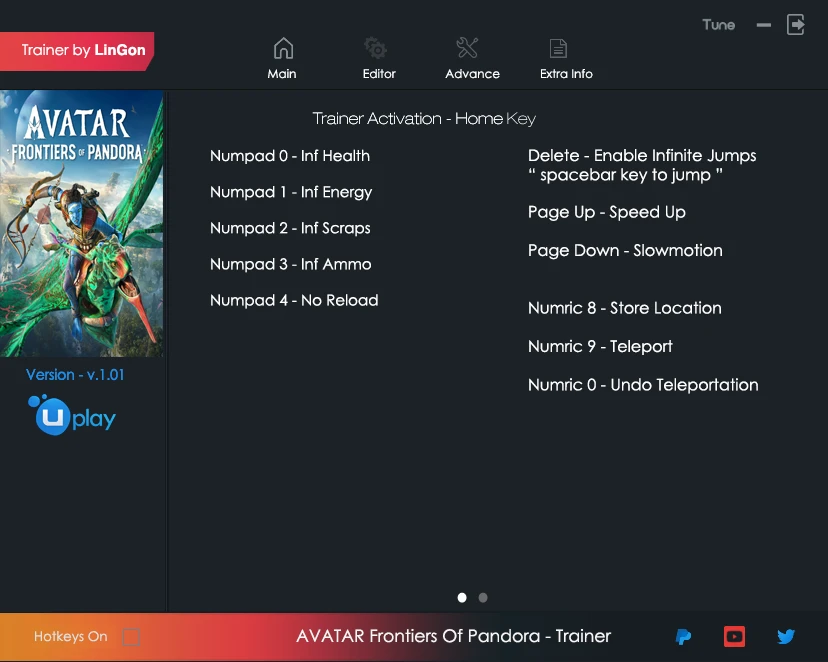Open the Tune menu

718,24
